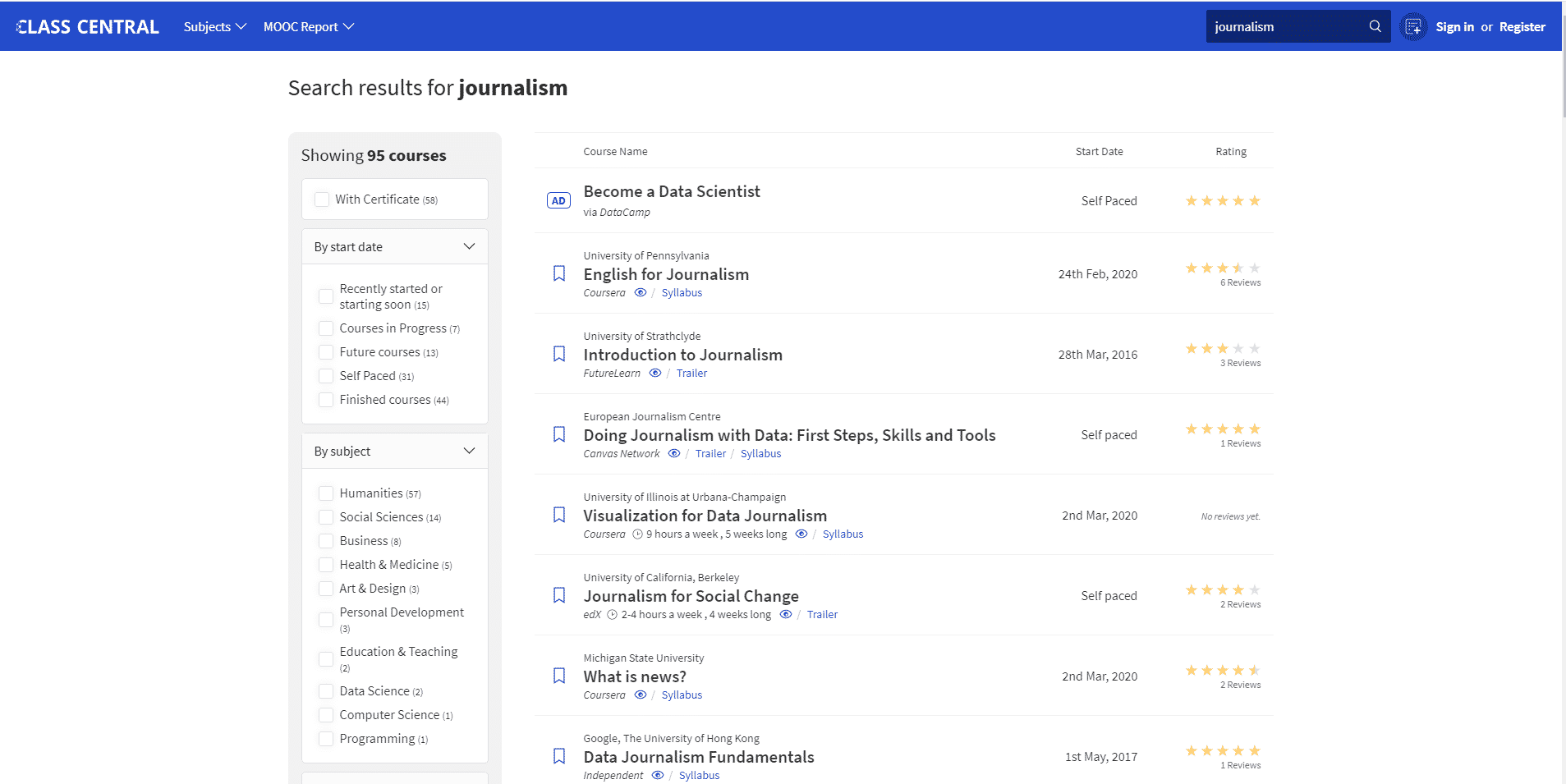Bookmark Data Journalism Fundamentals course
Viewport: 1566px width, 784px height.
coord(559,756)
